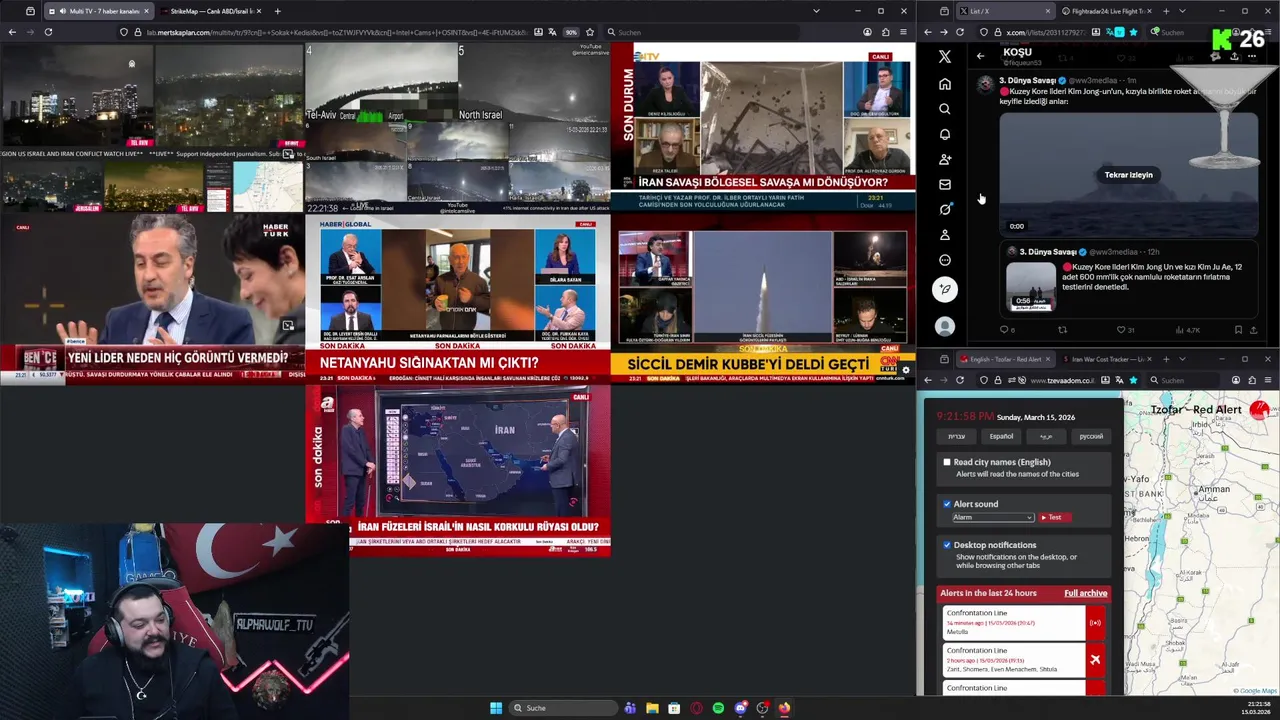Image resolution: width=1280 pixels, height=720 pixels.
Task: Click Windows taskbar Suche field
Action: point(563,708)
